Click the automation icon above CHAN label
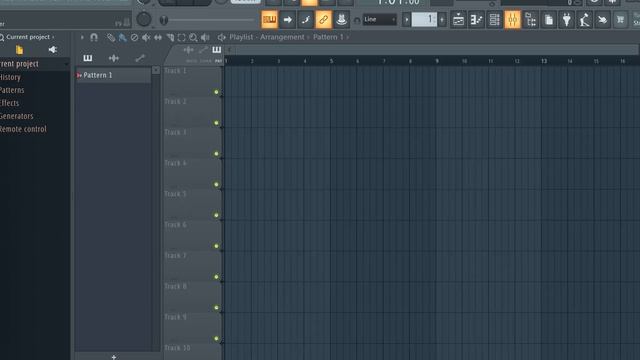640x360 pixels. tap(203, 50)
